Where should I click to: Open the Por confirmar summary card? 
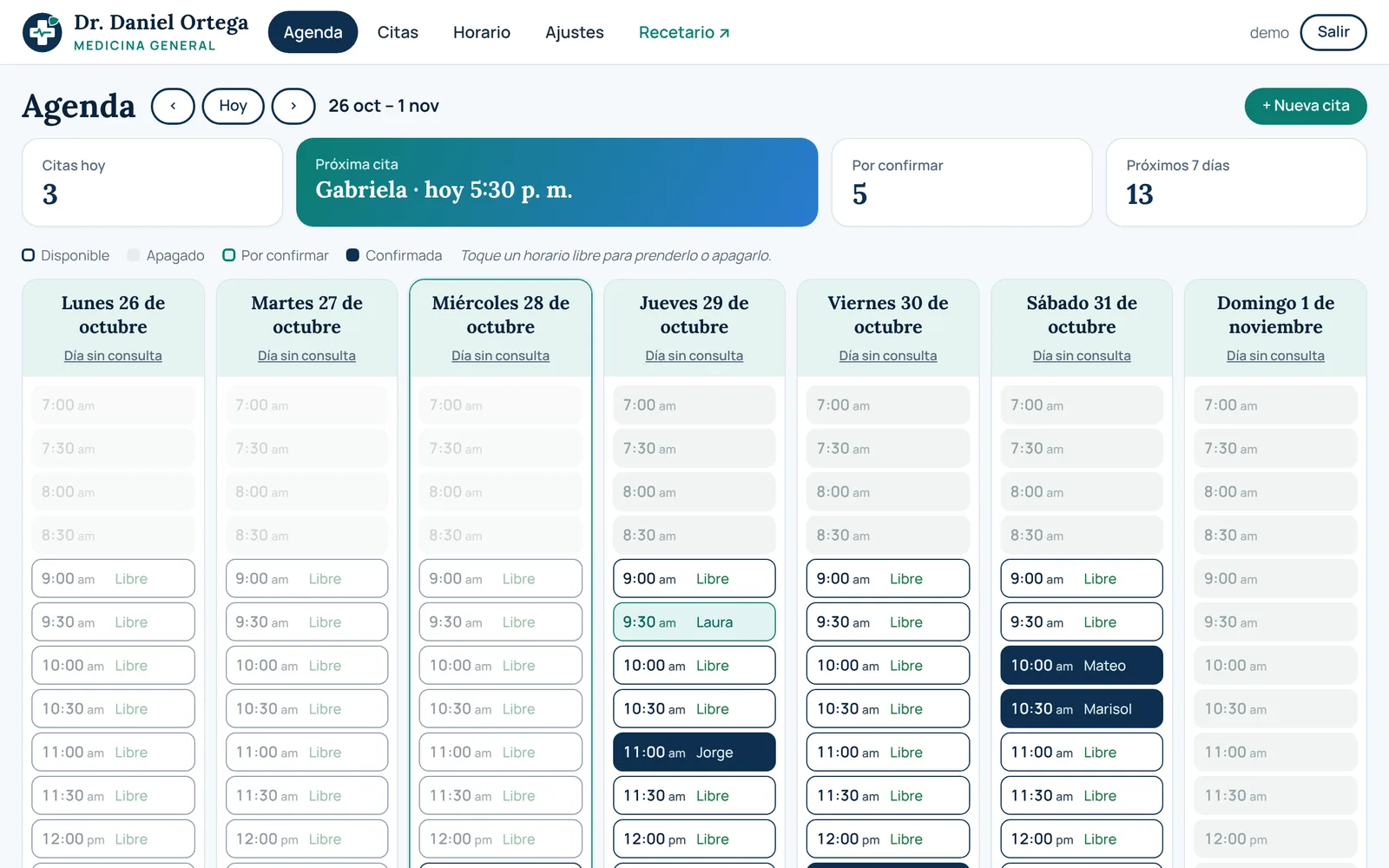pos(962,182)
